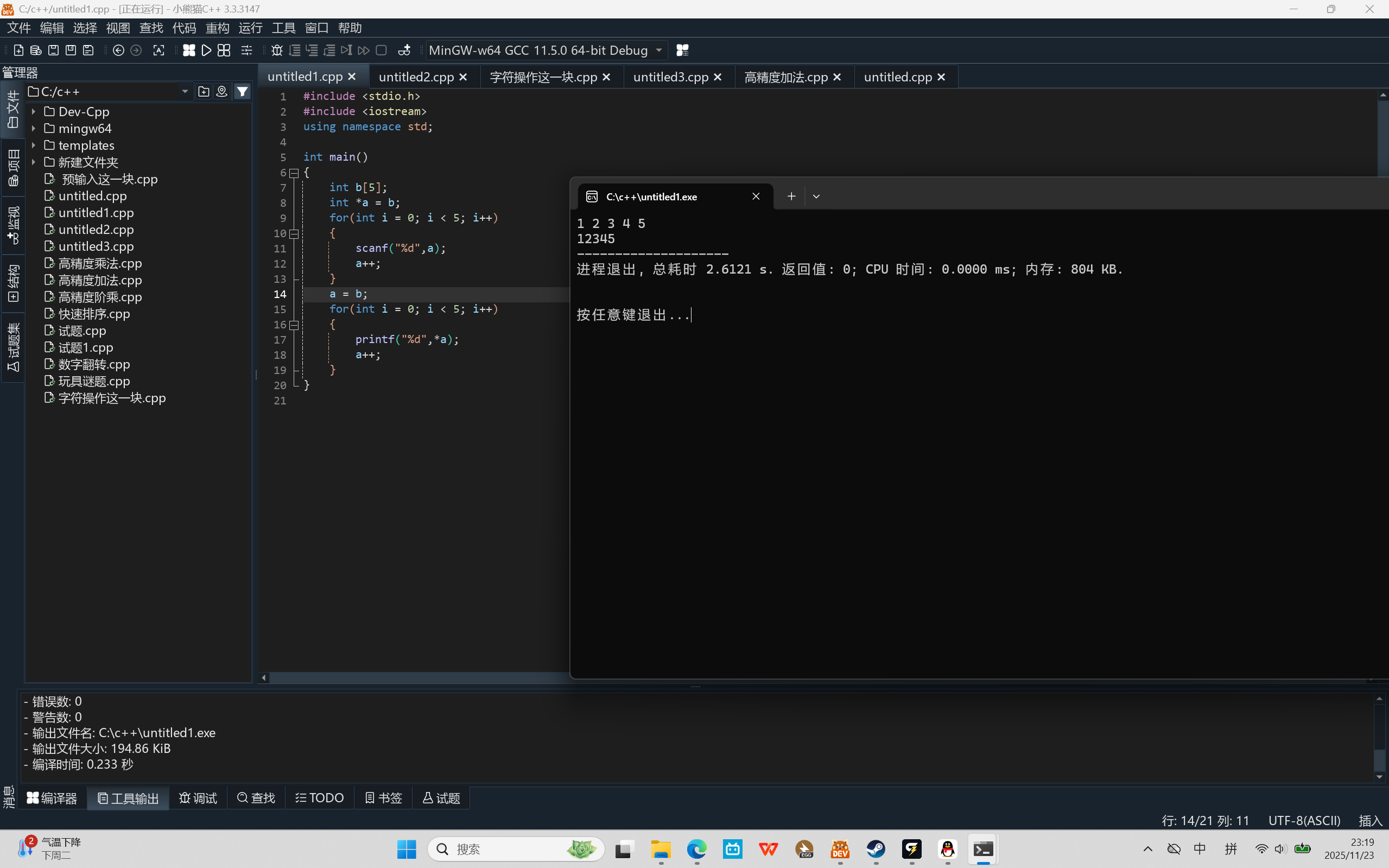The image size is (1389, 868).
Task: Click the Back navigation arrow icon
Action: click(118, 50)
